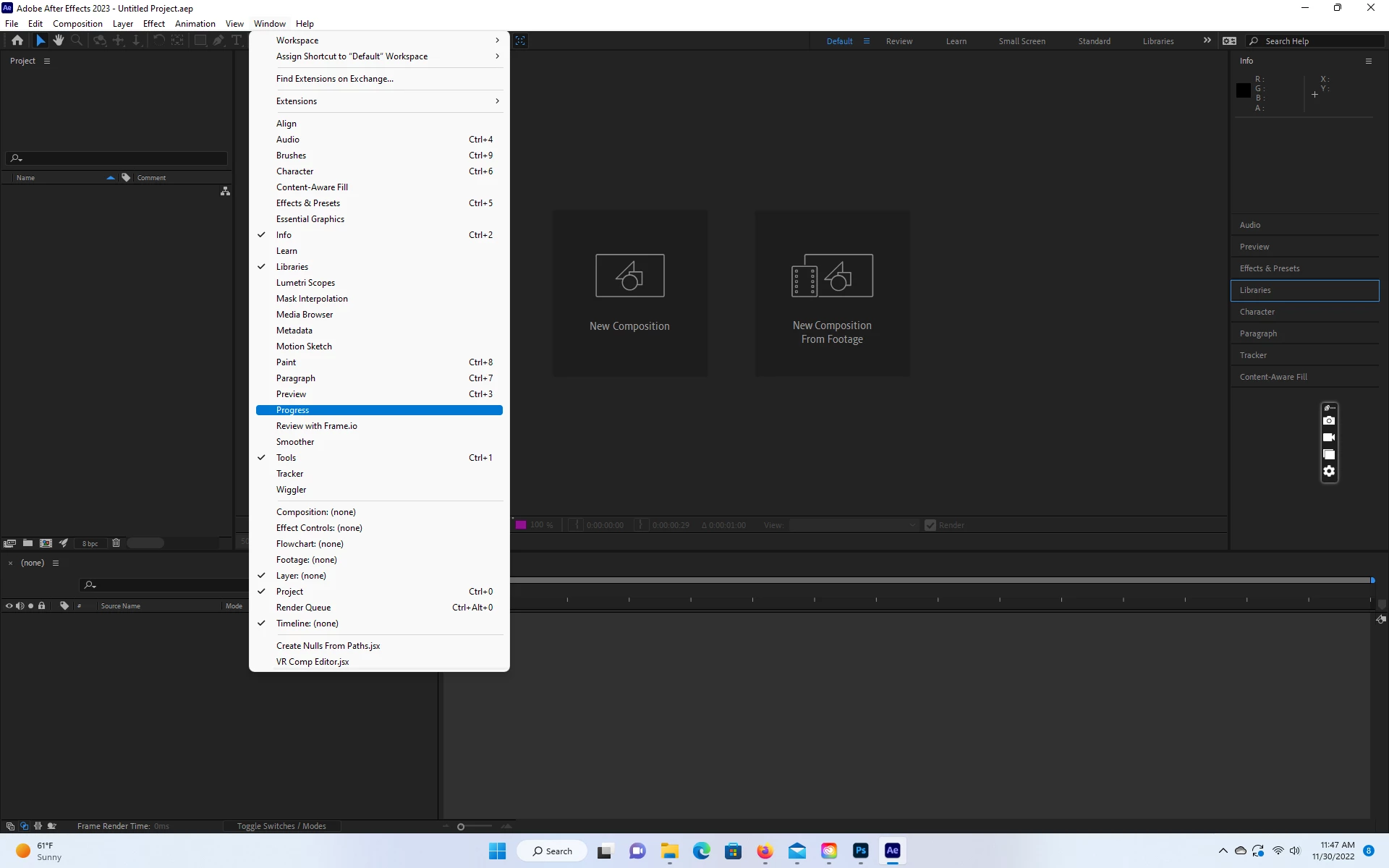Click the New Composition icon at Project panel bottom
This screenshot has width=1389, height=868.
point(46,543)
